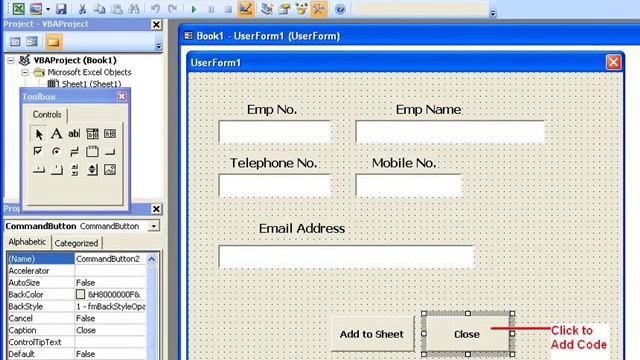This screenshot has height=360, width=640.
Task: Select the (Name) property value CommandButton2
Action: click(x=110, y=259)
